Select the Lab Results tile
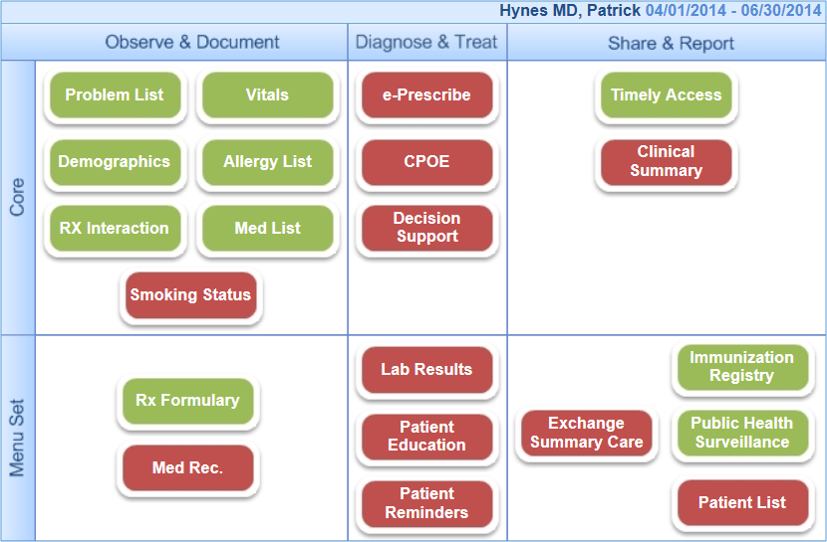Screen dimensions: 827x542 [427, 370]
